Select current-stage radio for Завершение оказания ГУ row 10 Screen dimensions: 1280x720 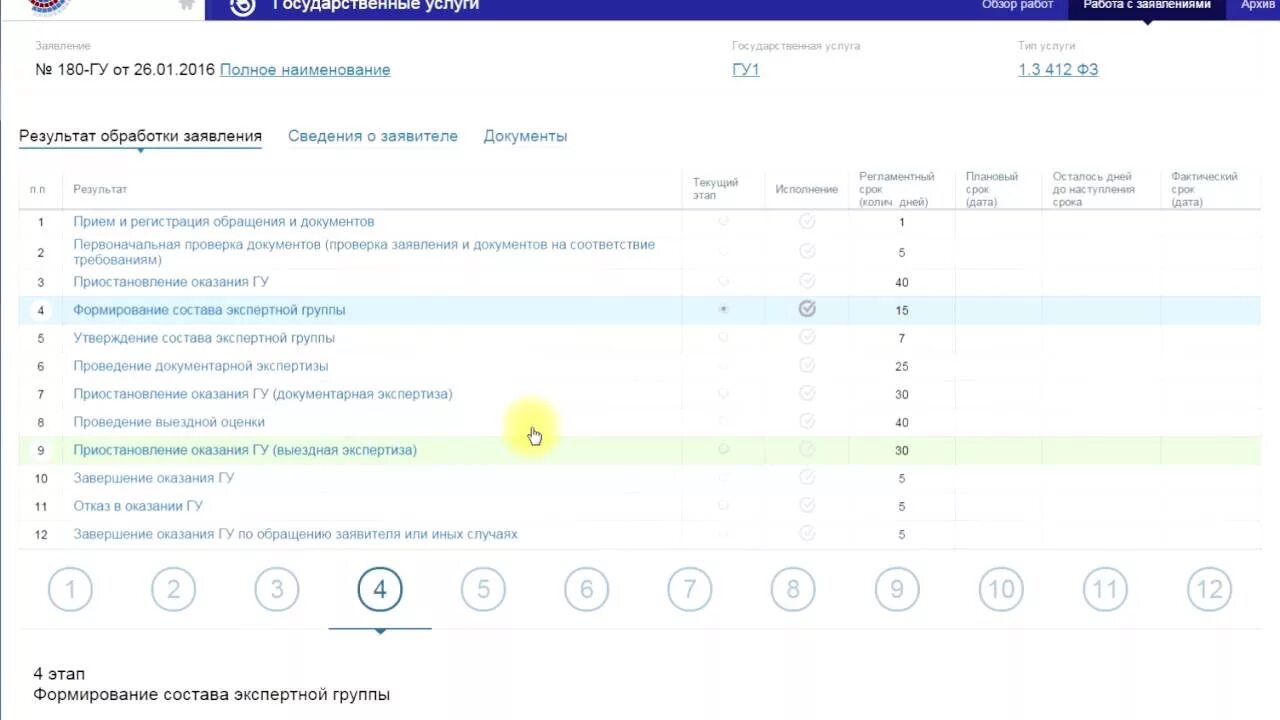(x=724, y=478)
